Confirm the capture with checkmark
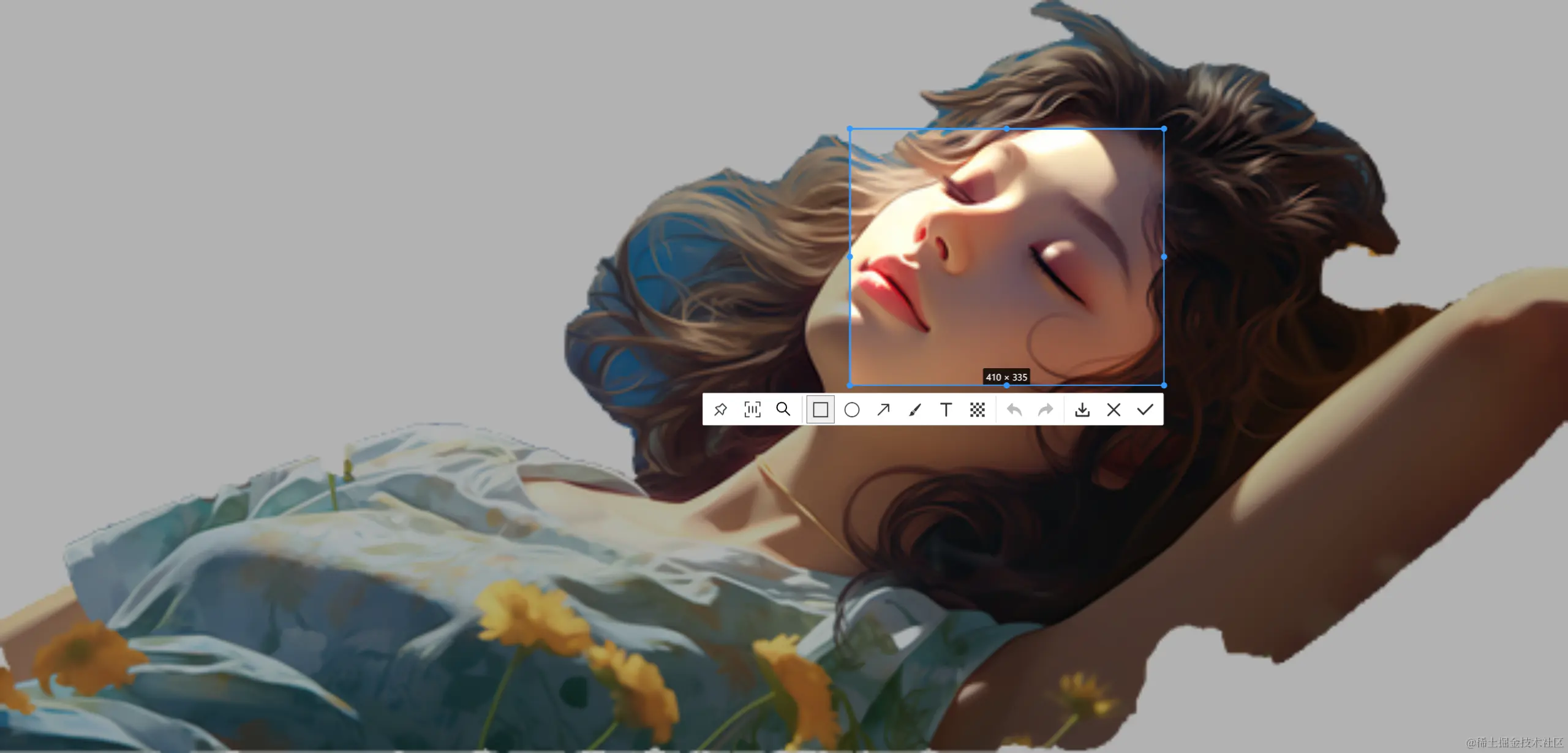Screen dimensions: 1568x753 tap(1145, 409)
